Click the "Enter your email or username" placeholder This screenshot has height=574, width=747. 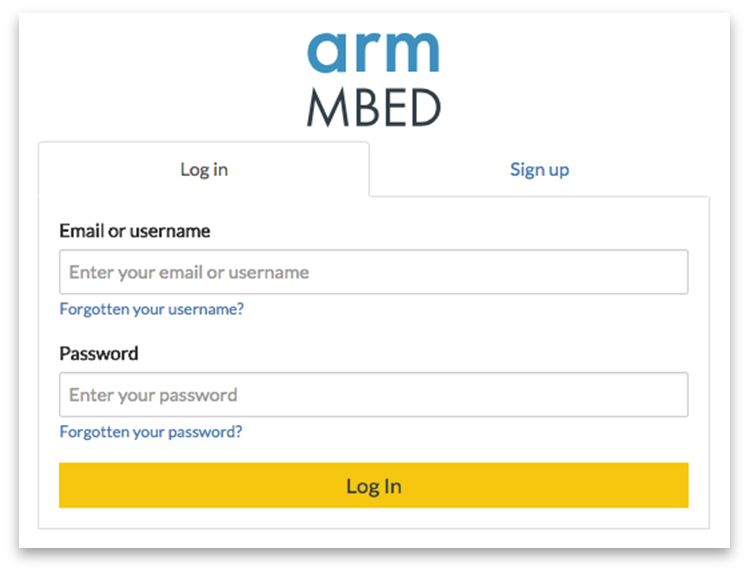[x=189, y=272]
